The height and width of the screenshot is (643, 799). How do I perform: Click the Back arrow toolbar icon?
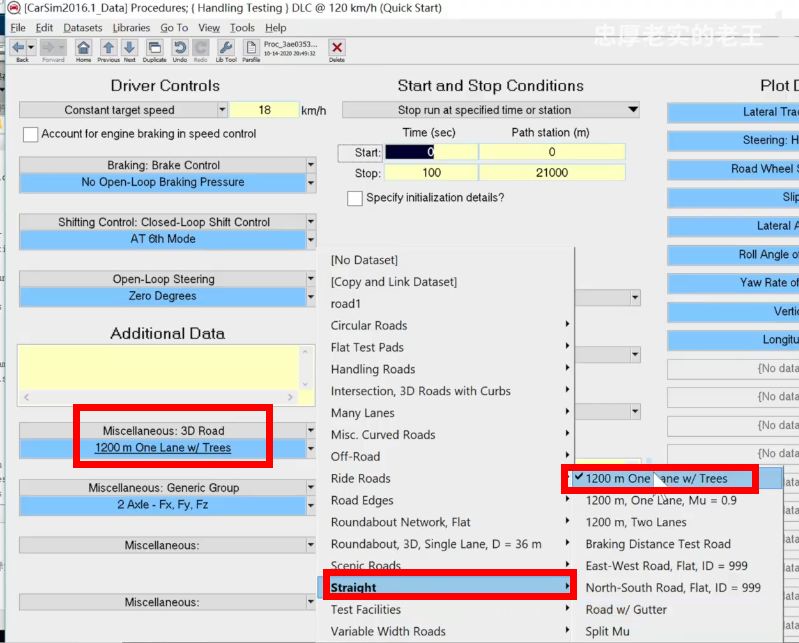coord(18,48)
